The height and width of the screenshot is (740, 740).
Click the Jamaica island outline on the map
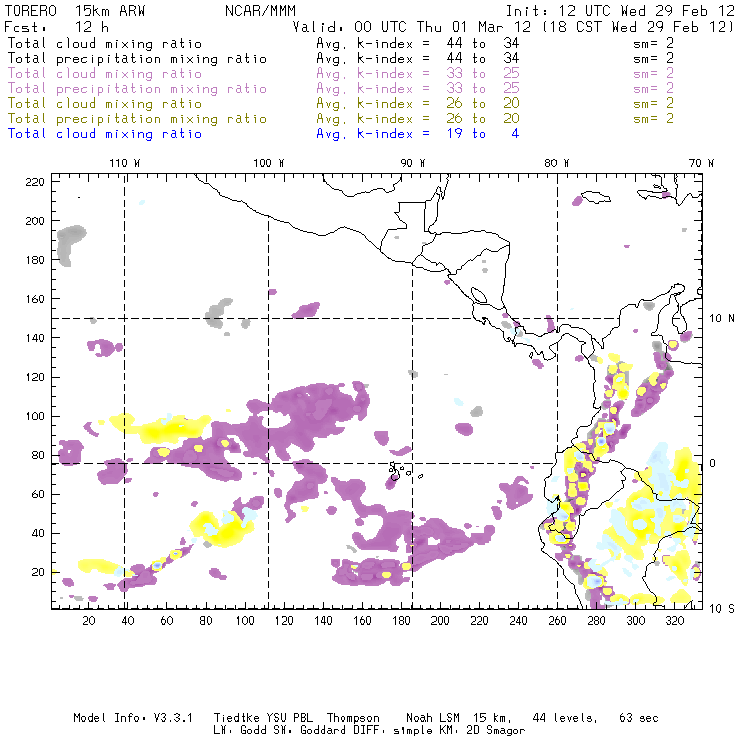[x=596, y=196]
